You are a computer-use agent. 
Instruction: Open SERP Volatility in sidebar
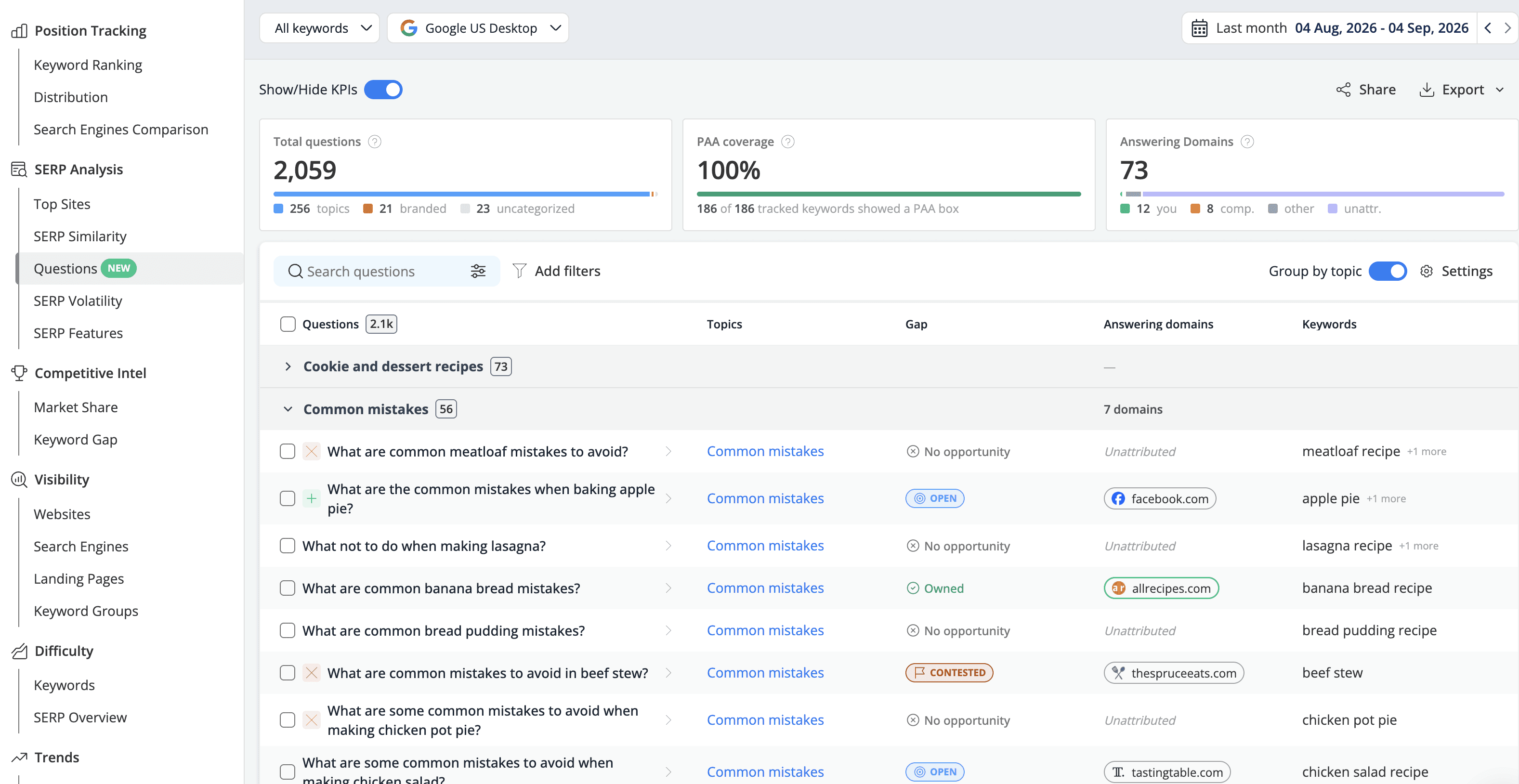point(78,301)
